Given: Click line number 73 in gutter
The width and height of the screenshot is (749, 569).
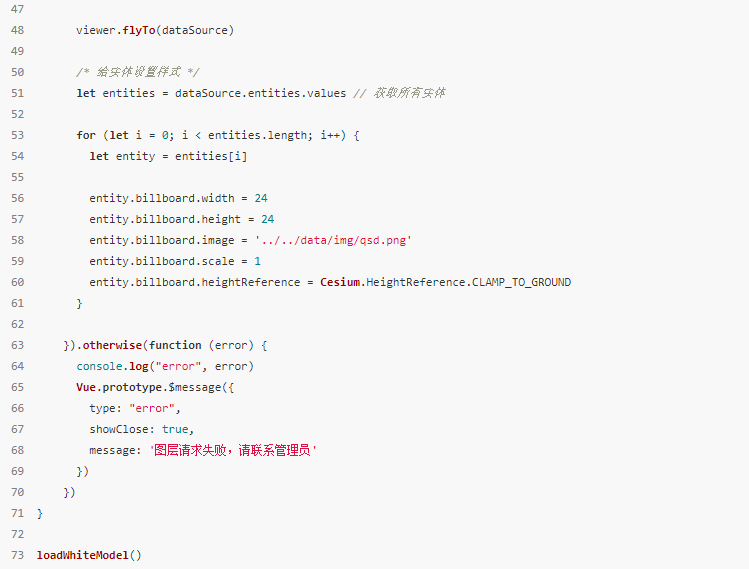Looking at the screenshot, I should click(17, 555).
